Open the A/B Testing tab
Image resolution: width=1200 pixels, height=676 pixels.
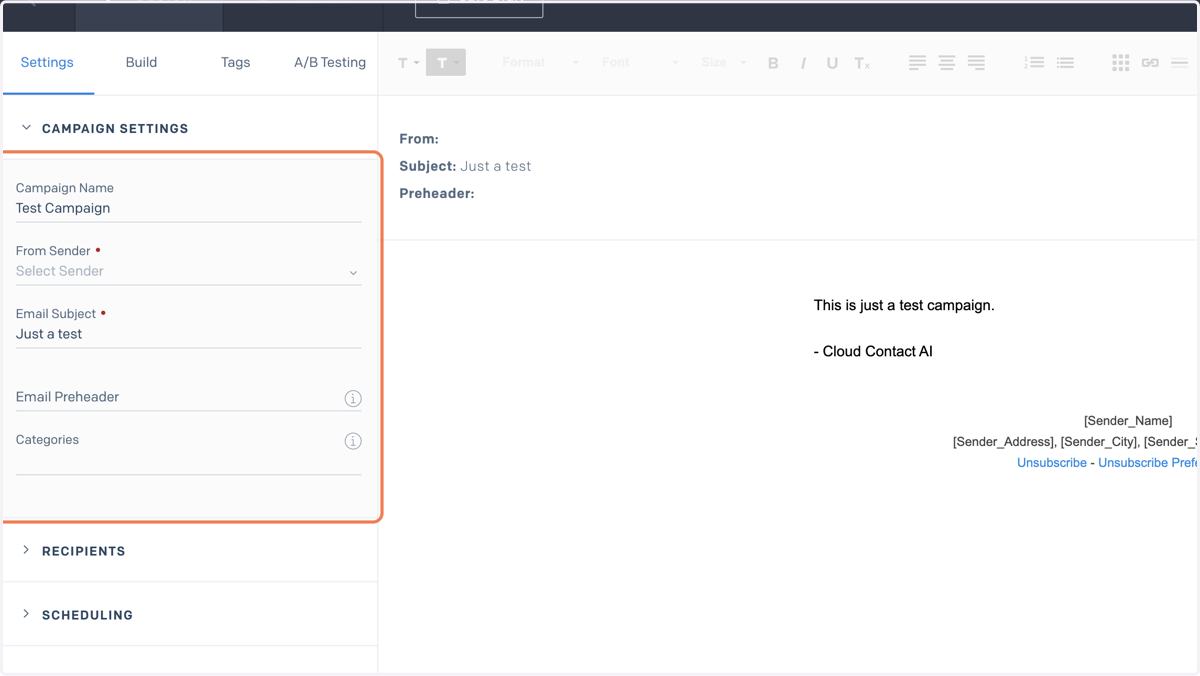[330, 62]
